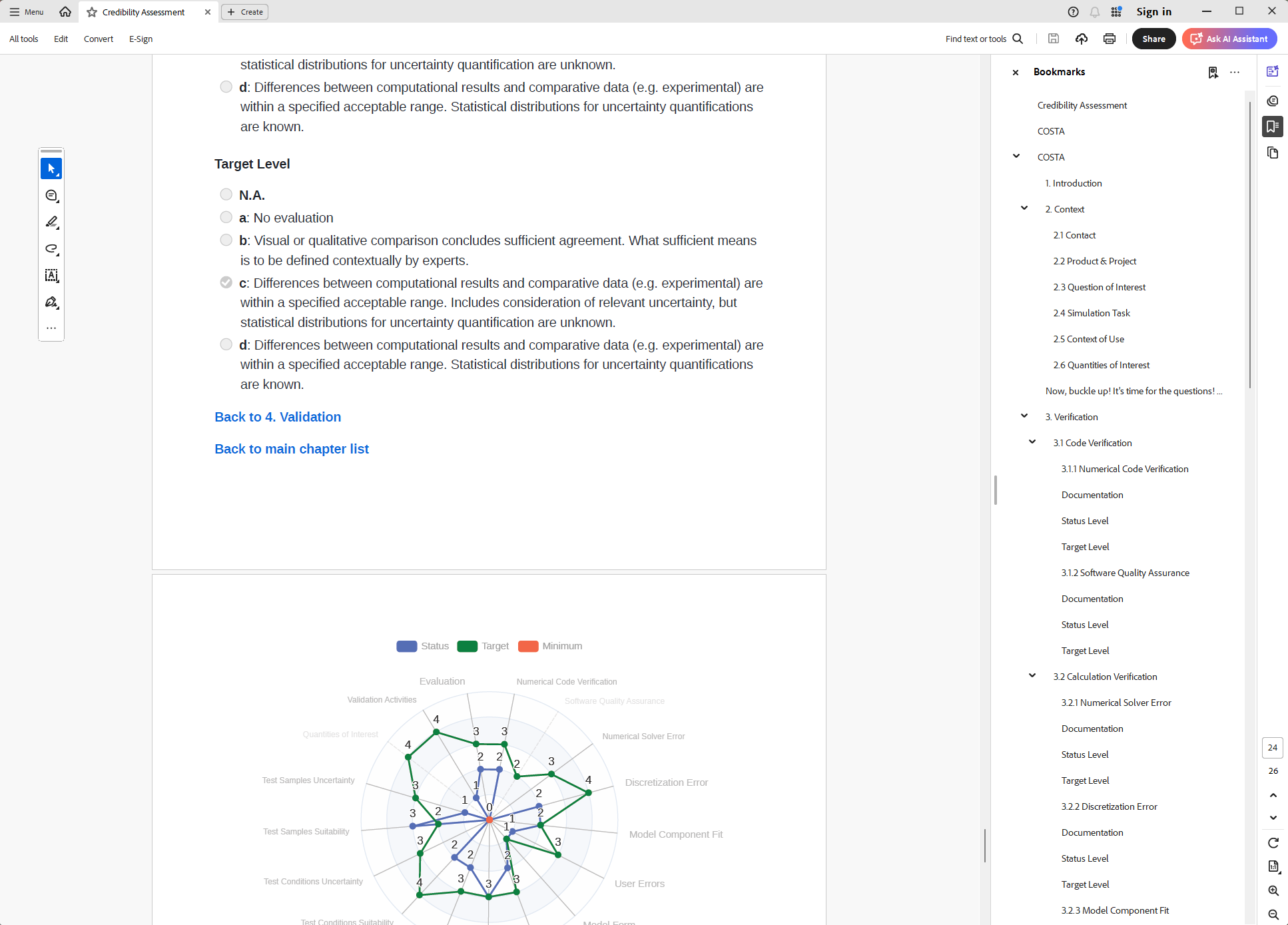Click the current page number box
This screenshot has height=925, width=1288.
coord(1273,748)
